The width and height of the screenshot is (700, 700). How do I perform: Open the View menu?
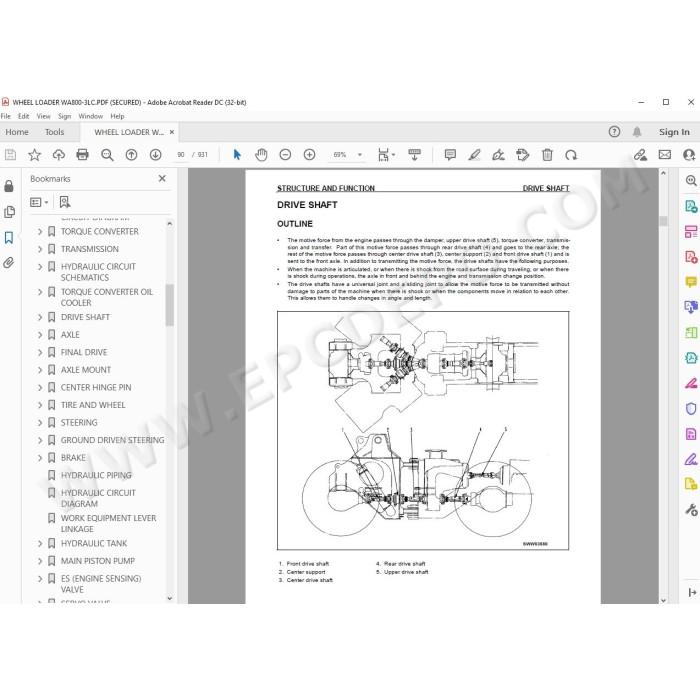(43, 116)
